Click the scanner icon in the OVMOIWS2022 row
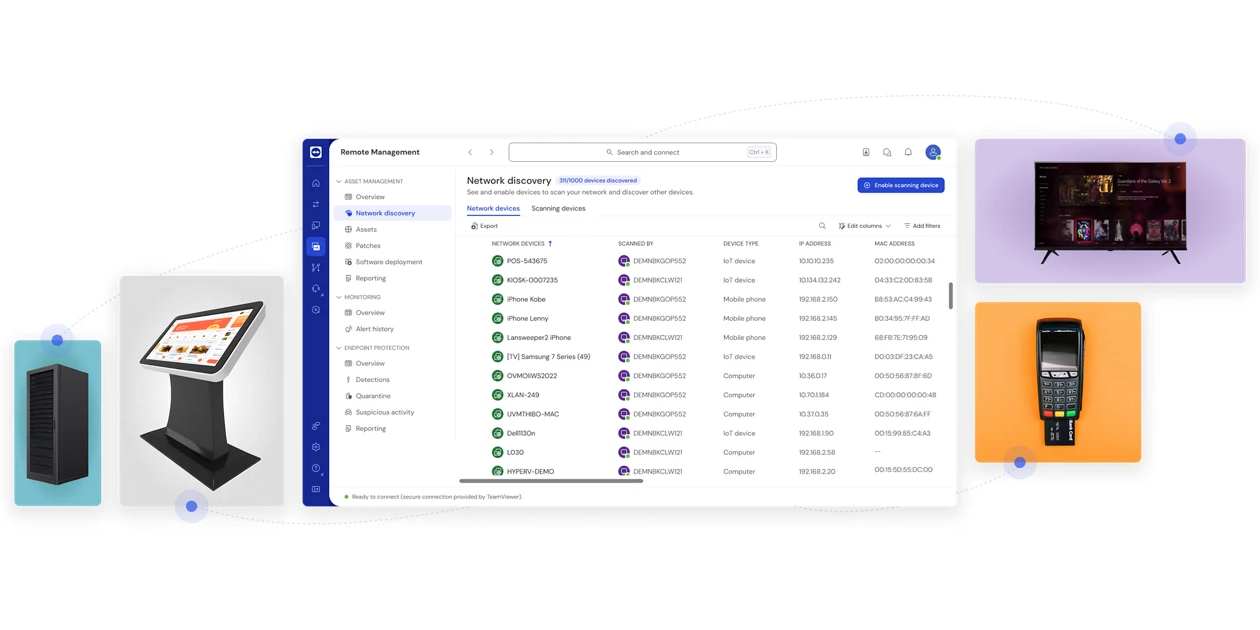1260x630 pixels. 623,376
